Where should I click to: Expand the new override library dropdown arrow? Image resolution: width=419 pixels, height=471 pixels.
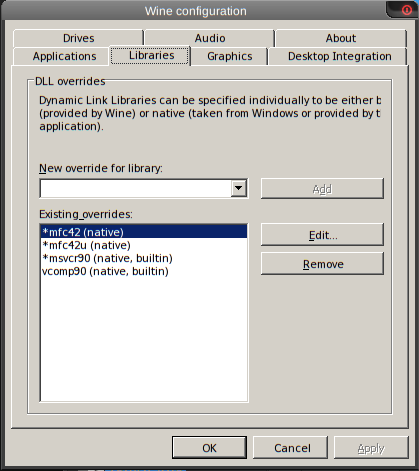click(x=239, y=188)
